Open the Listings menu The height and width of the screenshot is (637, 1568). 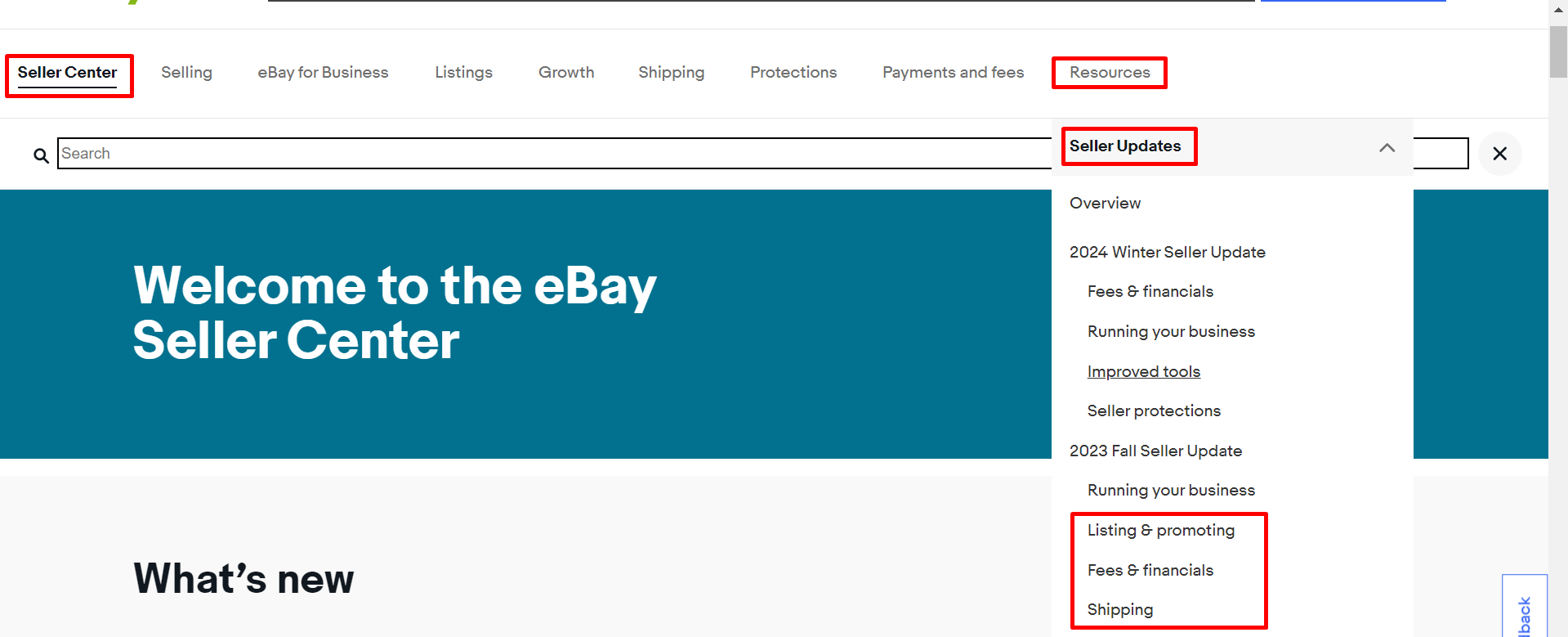point(463,73)
